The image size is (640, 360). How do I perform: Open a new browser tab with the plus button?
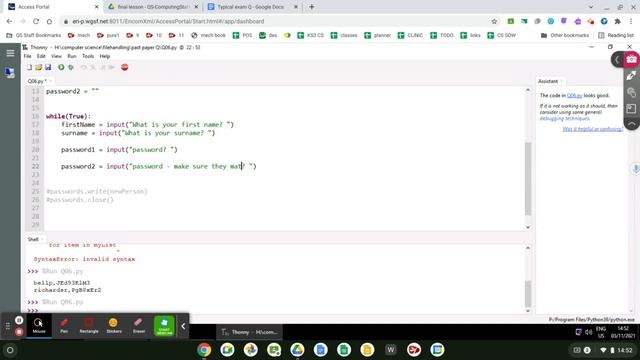pos(312,7)
